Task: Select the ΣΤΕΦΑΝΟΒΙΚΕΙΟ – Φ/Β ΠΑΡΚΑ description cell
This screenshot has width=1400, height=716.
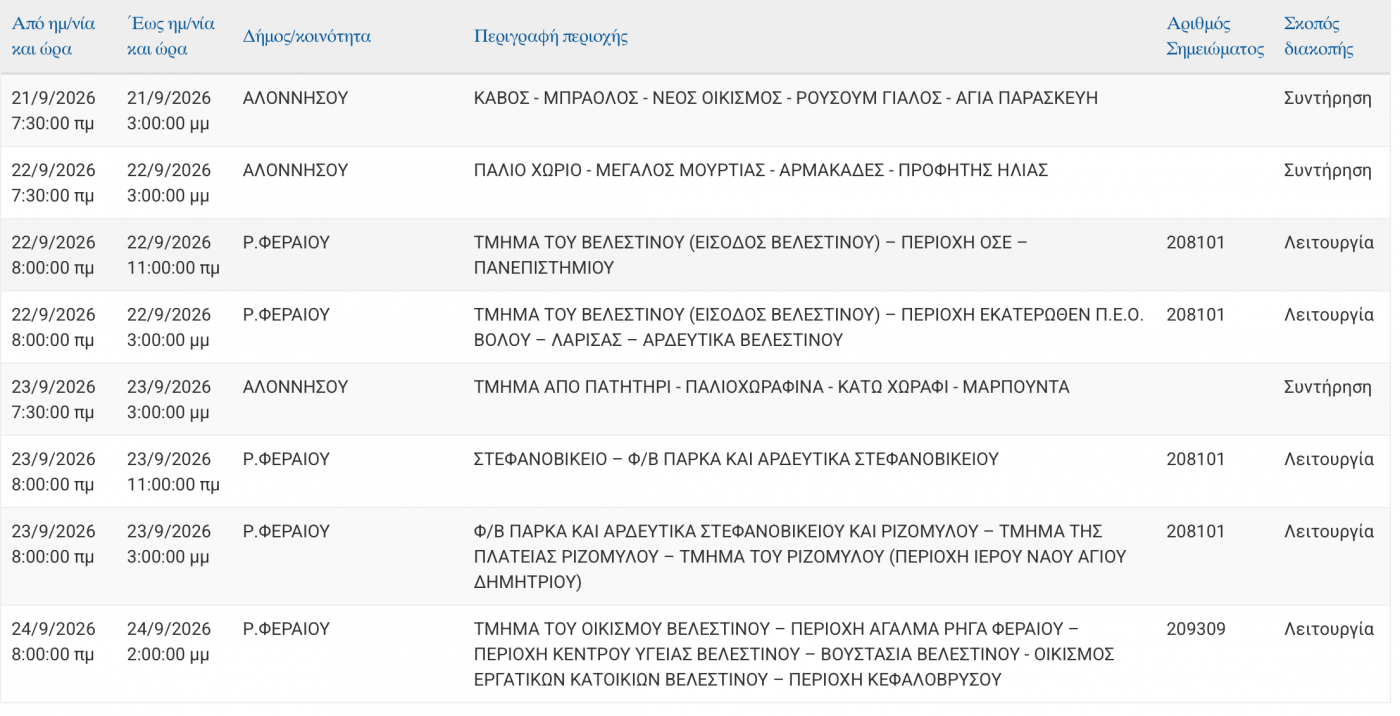Action: pyautogui.click(x=736, y=459)
